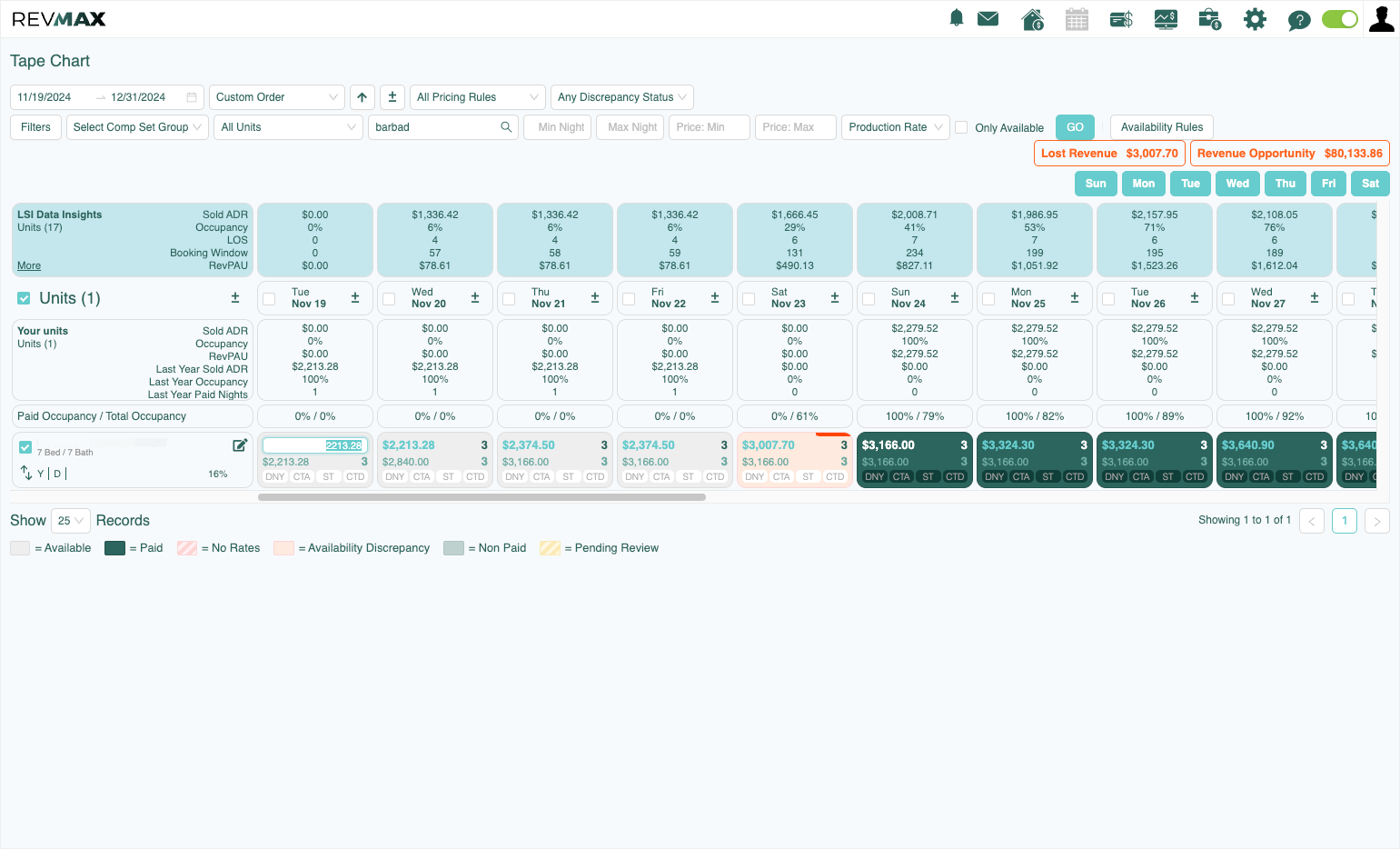Open the Select Comp Set Group dropdown
The image size is (1400, 849).
click(x=137, y=127)
